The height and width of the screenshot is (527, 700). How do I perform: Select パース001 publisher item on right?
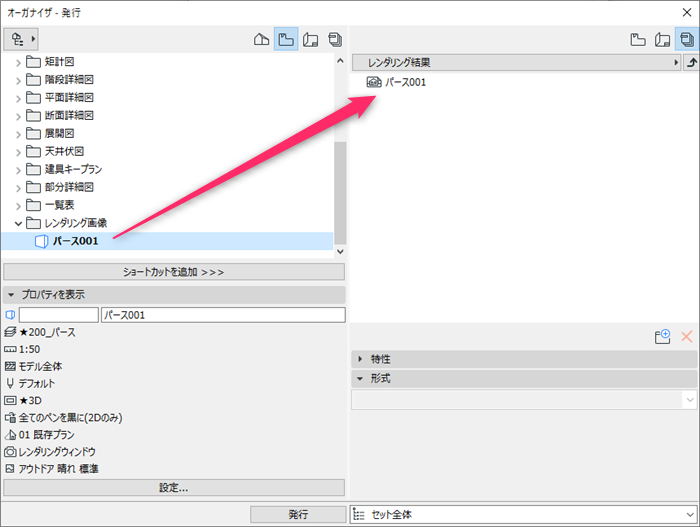coord(396,82)
